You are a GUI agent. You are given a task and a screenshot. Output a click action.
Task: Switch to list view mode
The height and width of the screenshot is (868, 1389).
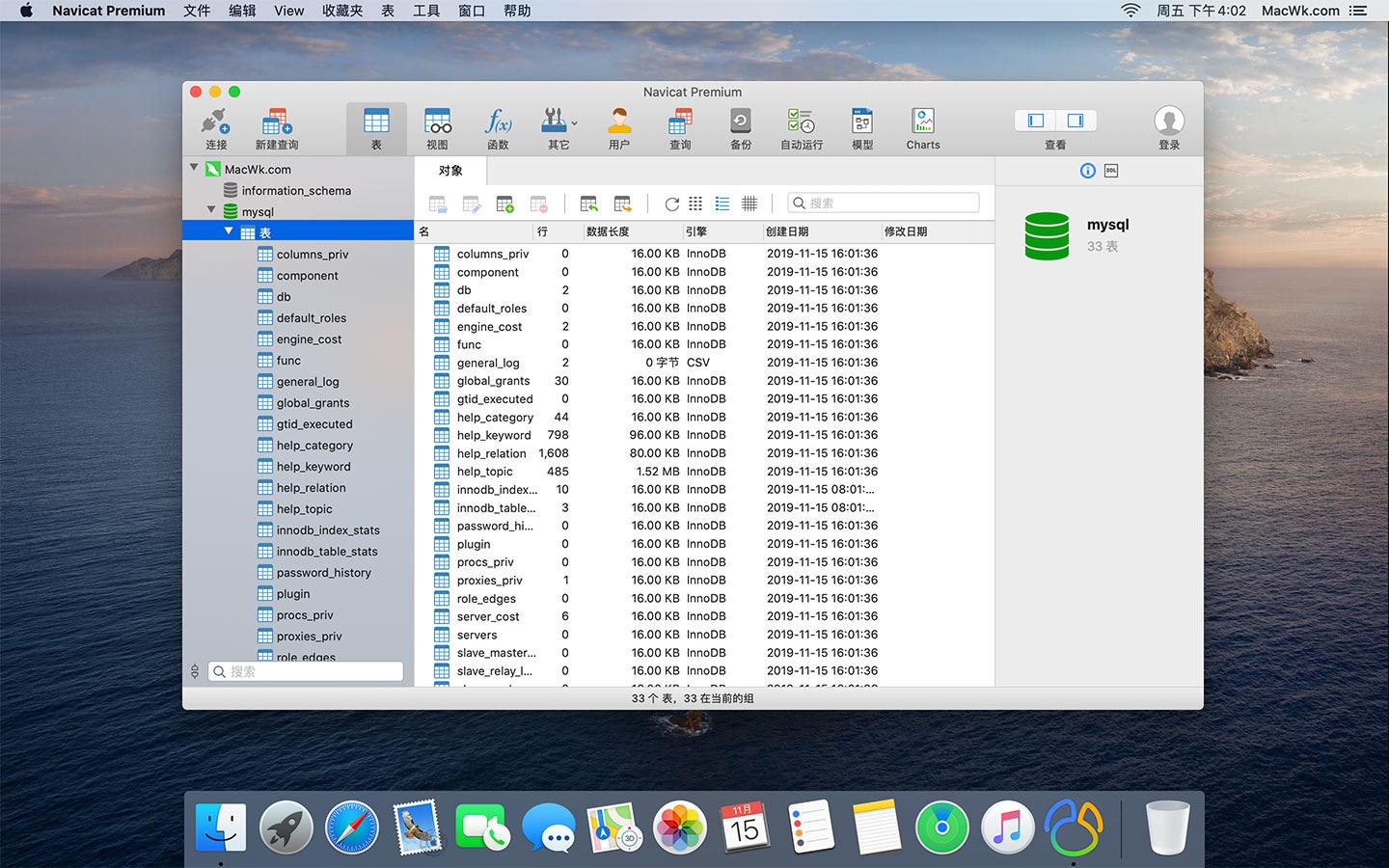[722, 203]
